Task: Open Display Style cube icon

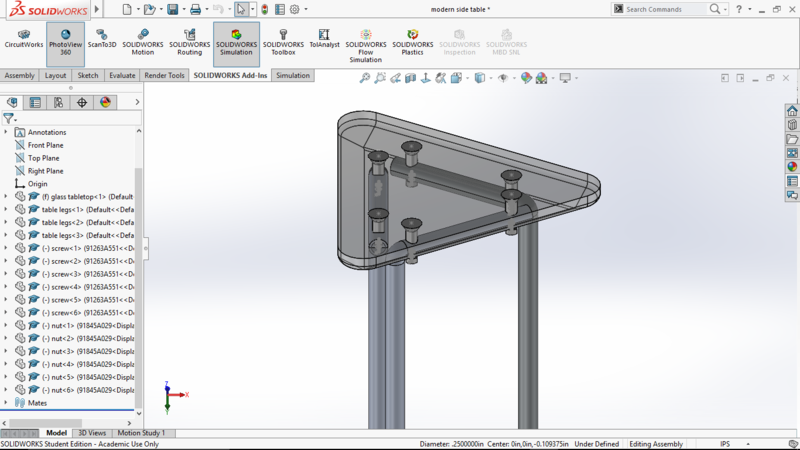Action: [x=480, y=78]
